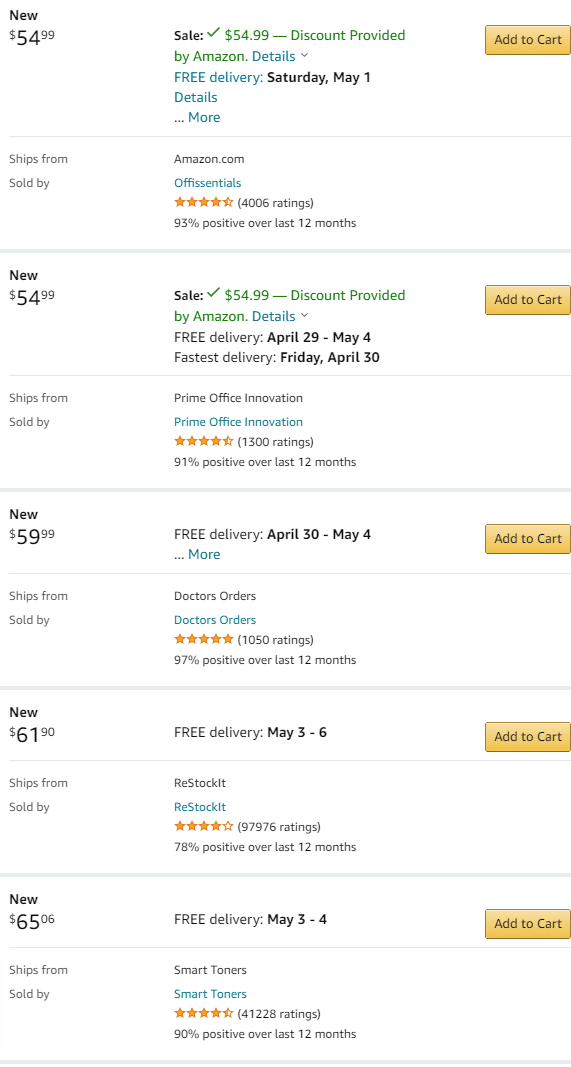Add the Smart Toners $65.06 offer to cart
Viewport: 571px width, 1067px height.
click(527, 923)
